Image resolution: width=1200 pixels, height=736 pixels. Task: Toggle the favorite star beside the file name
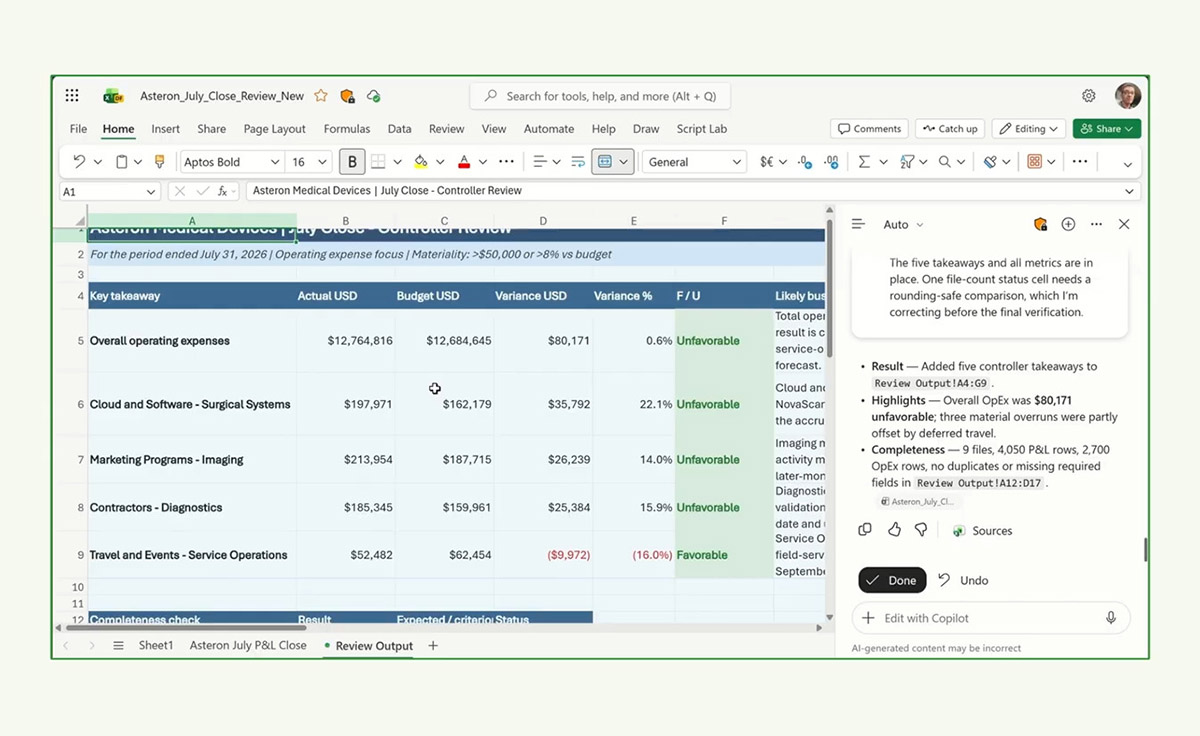pos(321,96)
